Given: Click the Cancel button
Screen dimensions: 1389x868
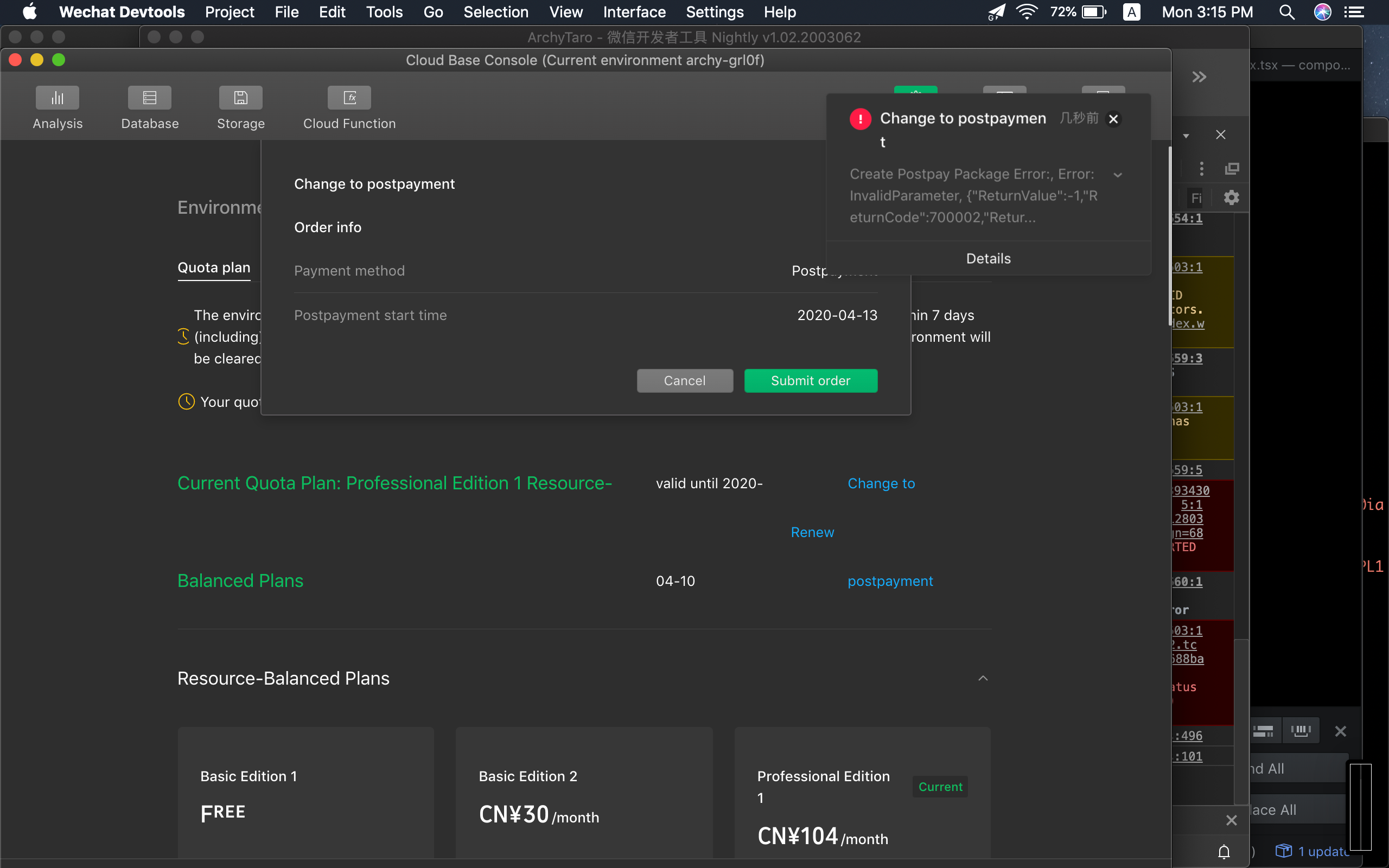Looking at the screenshot, I should (684, 381).
